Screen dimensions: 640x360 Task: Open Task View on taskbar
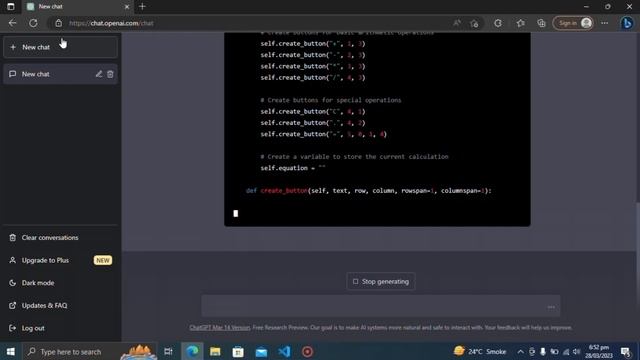tap(168, 351)
